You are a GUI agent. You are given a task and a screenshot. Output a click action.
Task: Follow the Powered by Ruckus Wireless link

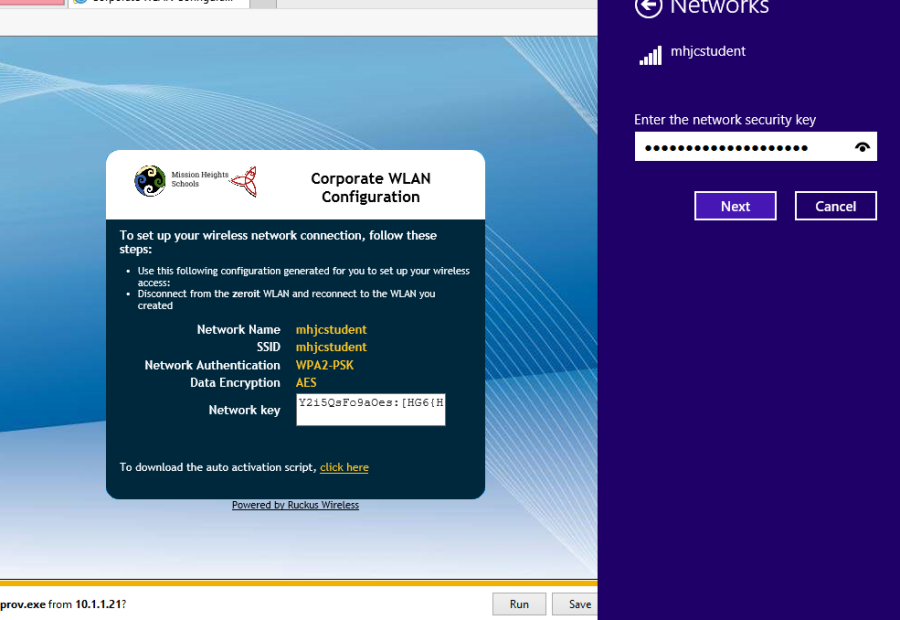pyautogui.click(x=294, y=504)
